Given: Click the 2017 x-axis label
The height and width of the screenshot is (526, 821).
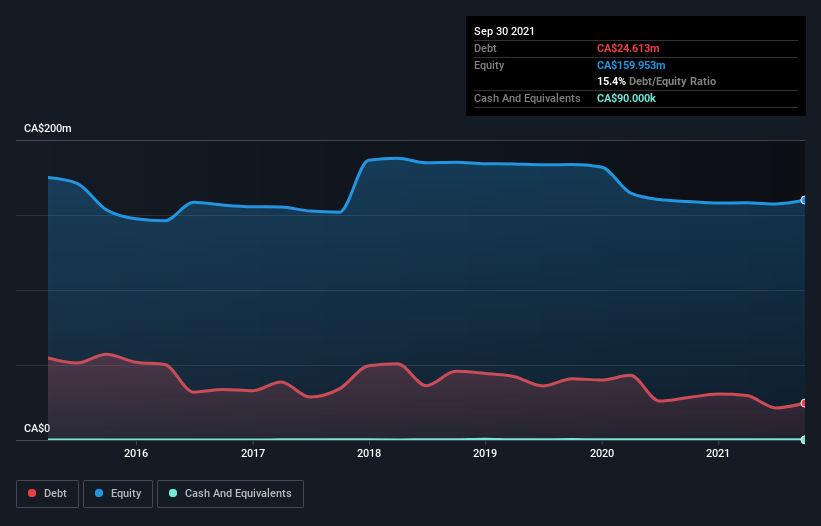Looking at the screenshot, I should tap(253, 453).
